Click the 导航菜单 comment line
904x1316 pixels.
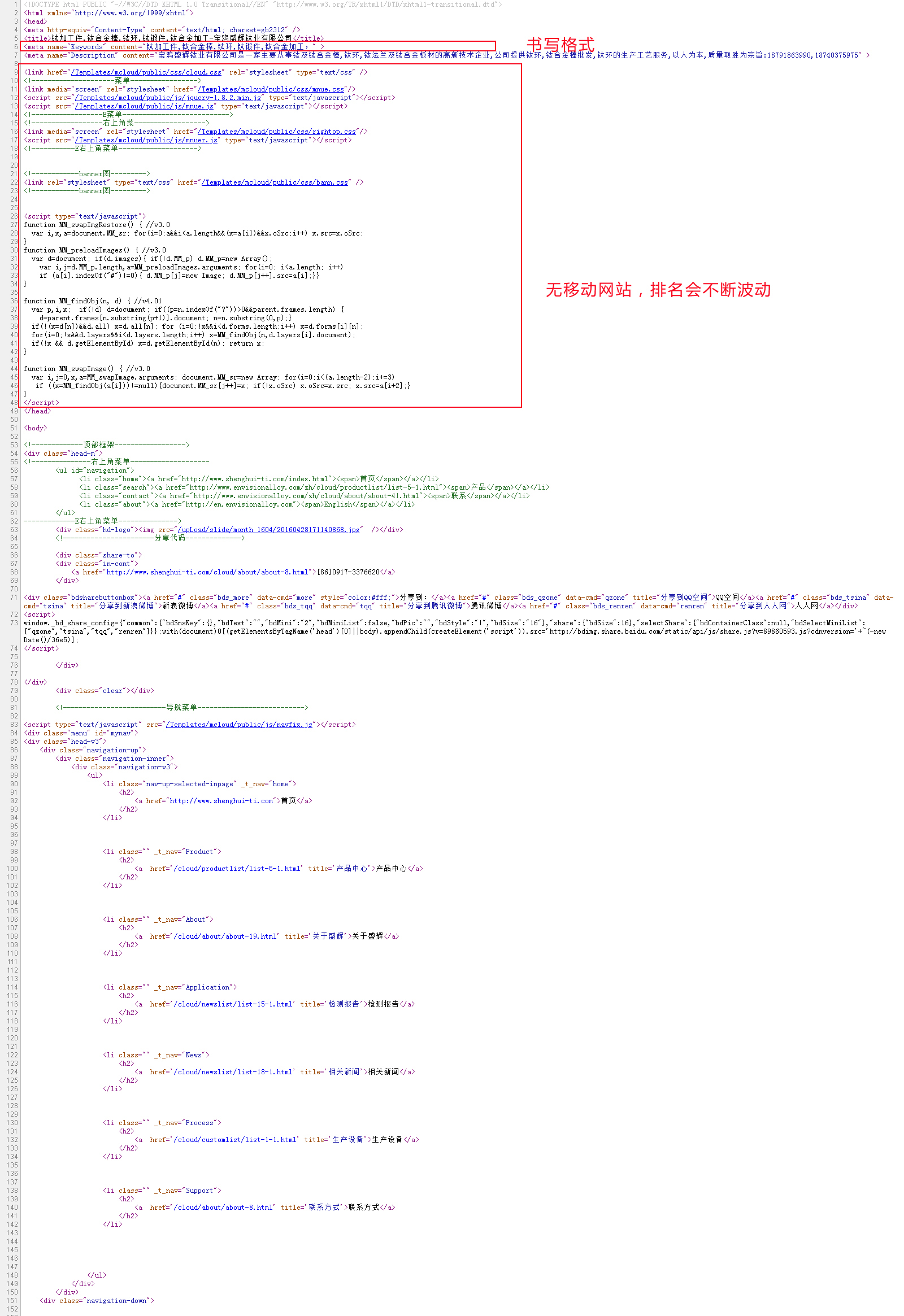pyautogui.click(x=182, y=708)
